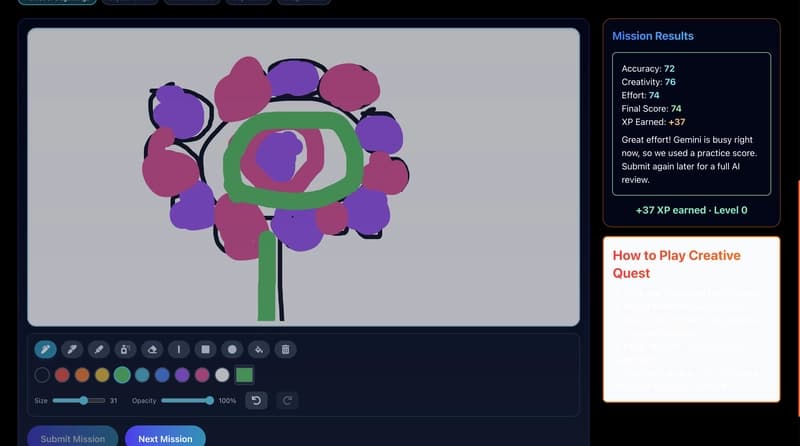Click the Creativity: 76 score line
800x446 pixels.
[x=648, y=82]
